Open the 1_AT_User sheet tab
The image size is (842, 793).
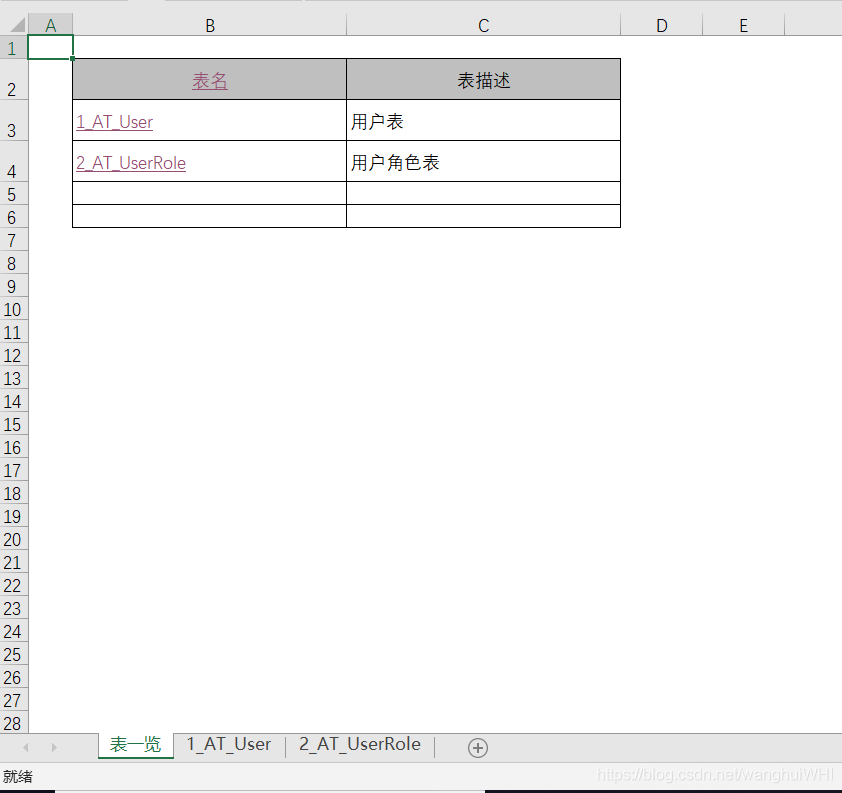229,745
